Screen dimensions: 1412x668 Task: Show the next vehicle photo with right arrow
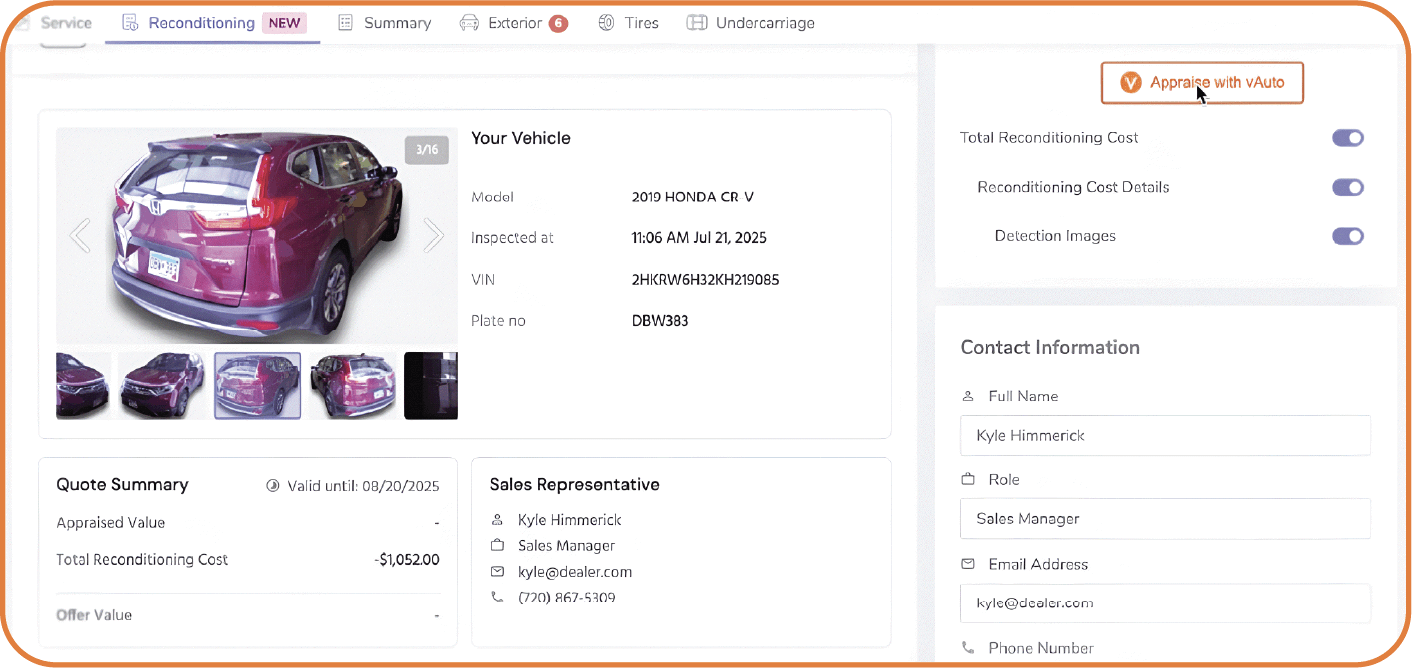click(x=433, y=236)
